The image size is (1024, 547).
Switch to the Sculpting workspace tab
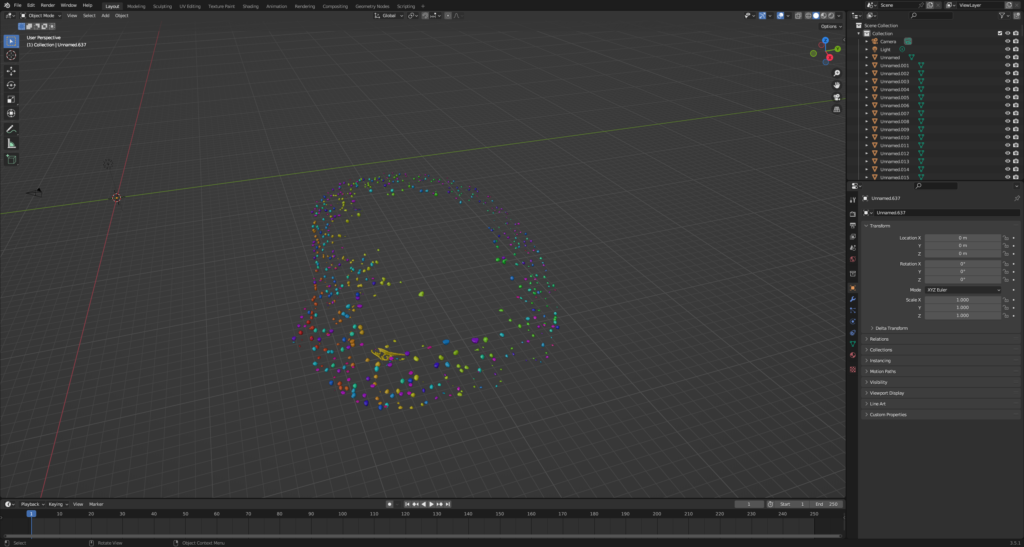click(162, 5)
